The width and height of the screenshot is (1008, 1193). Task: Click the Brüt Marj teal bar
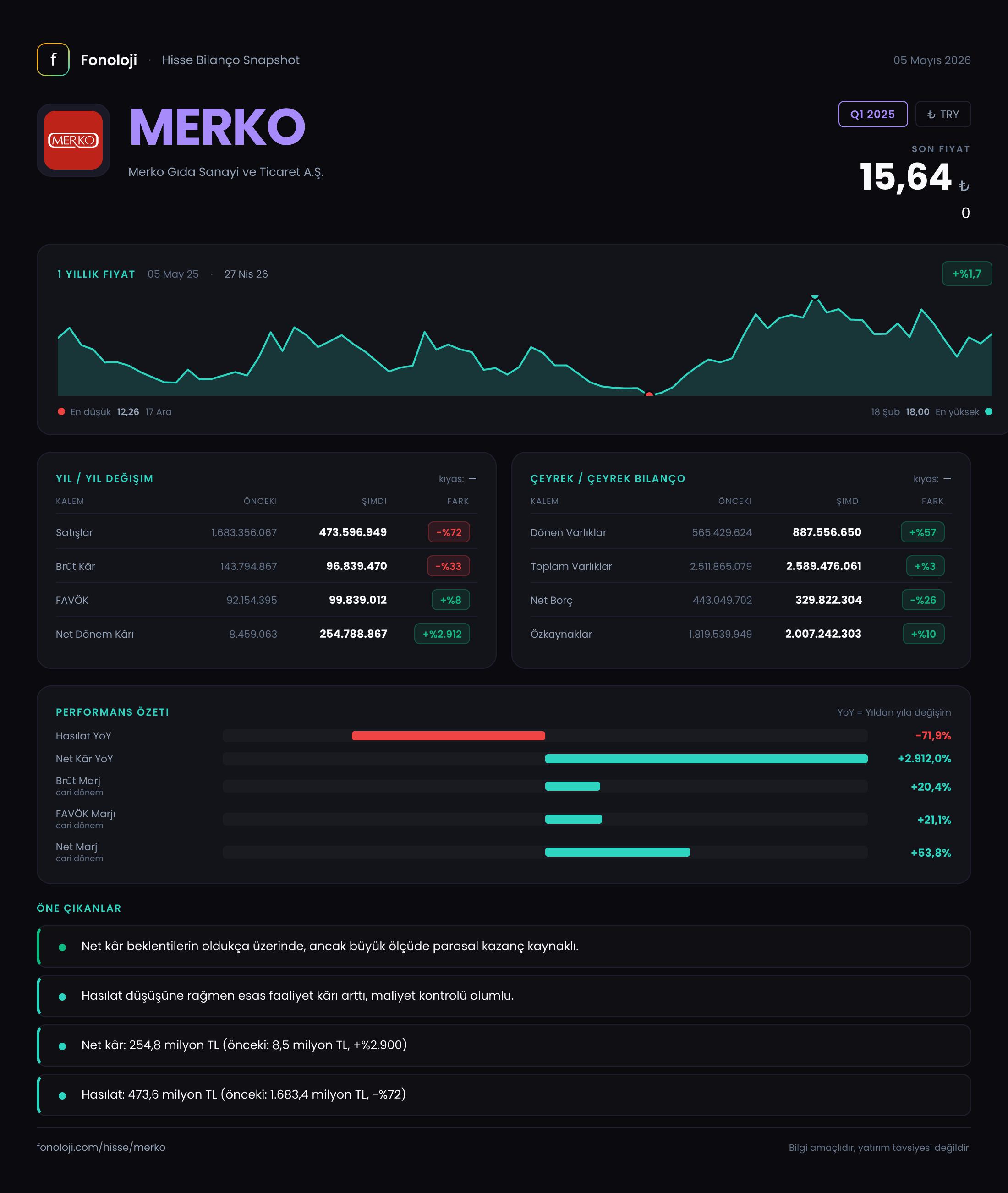tap(573, 786)
